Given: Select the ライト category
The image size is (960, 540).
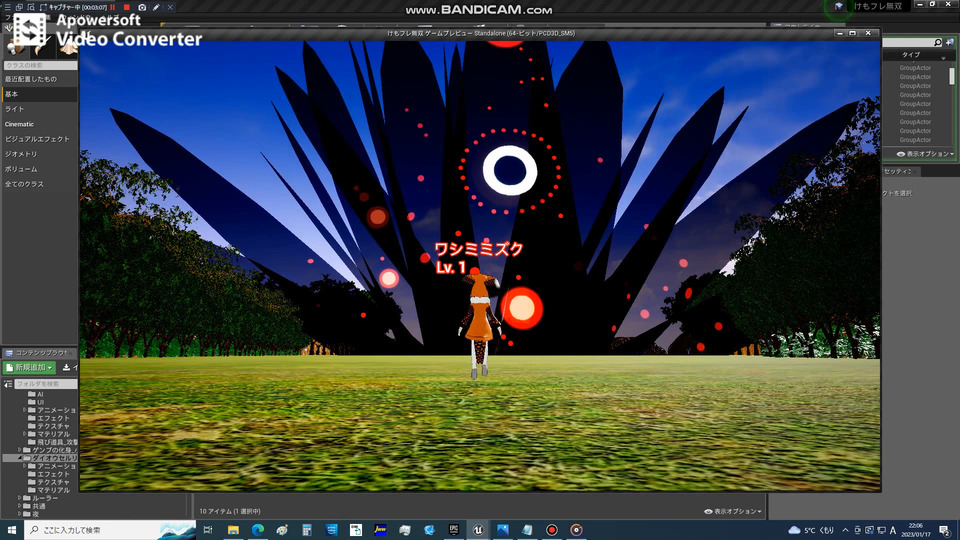Looking at the screenshot, I should (x=40, y=109).
